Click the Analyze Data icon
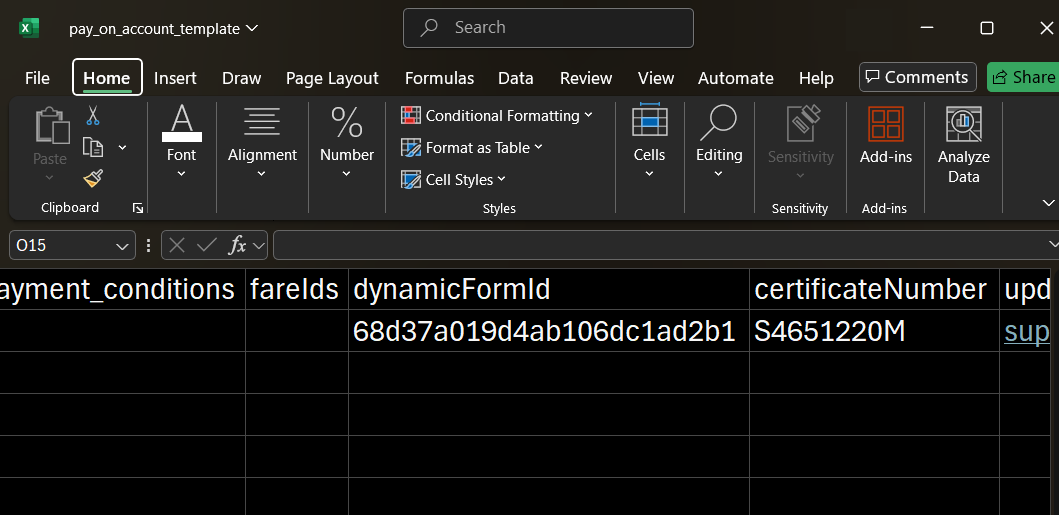The width and height of the screenshot is (1059, 515). click(x=963, y=145)
